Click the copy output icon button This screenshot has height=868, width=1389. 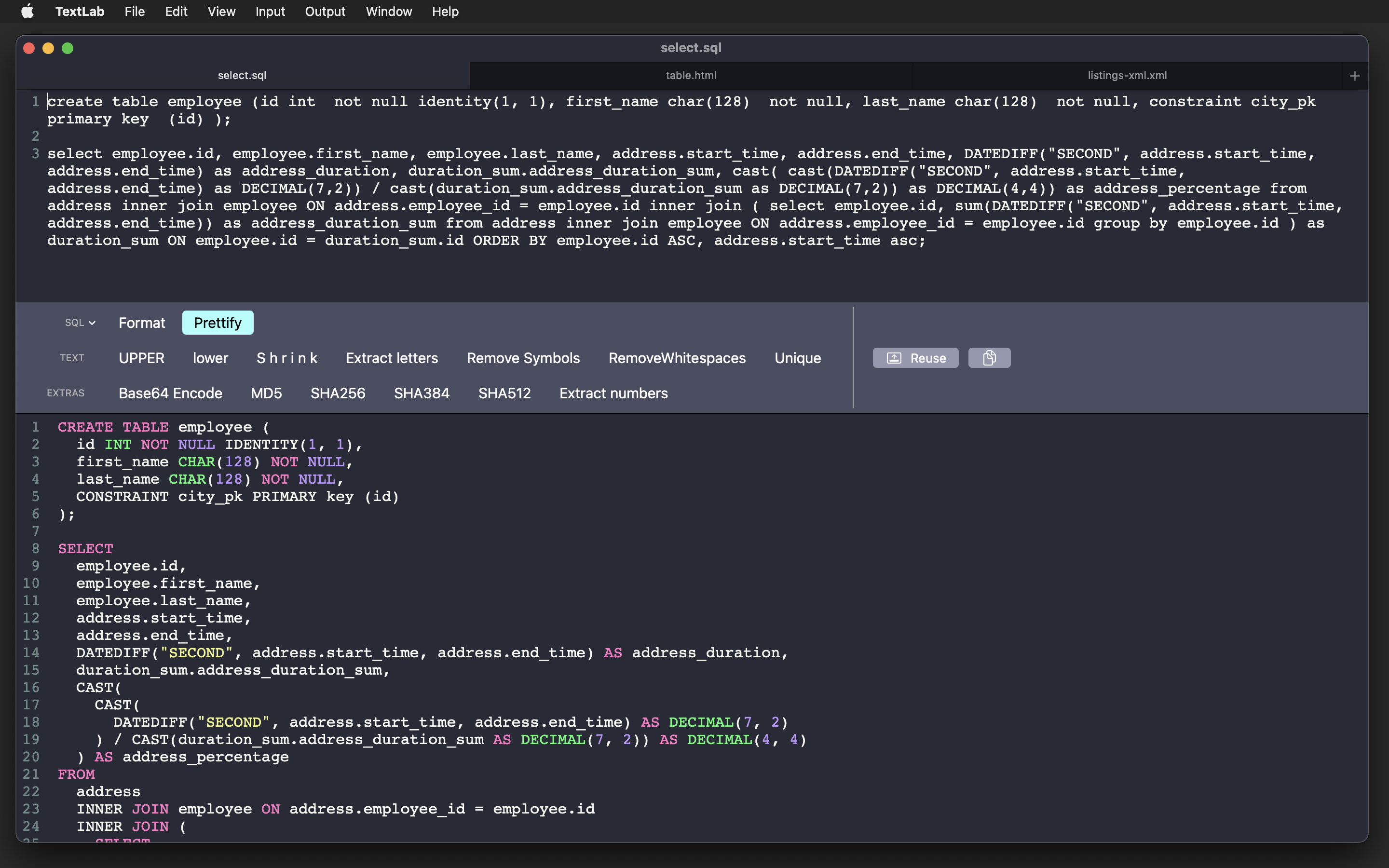pos(989,358)
